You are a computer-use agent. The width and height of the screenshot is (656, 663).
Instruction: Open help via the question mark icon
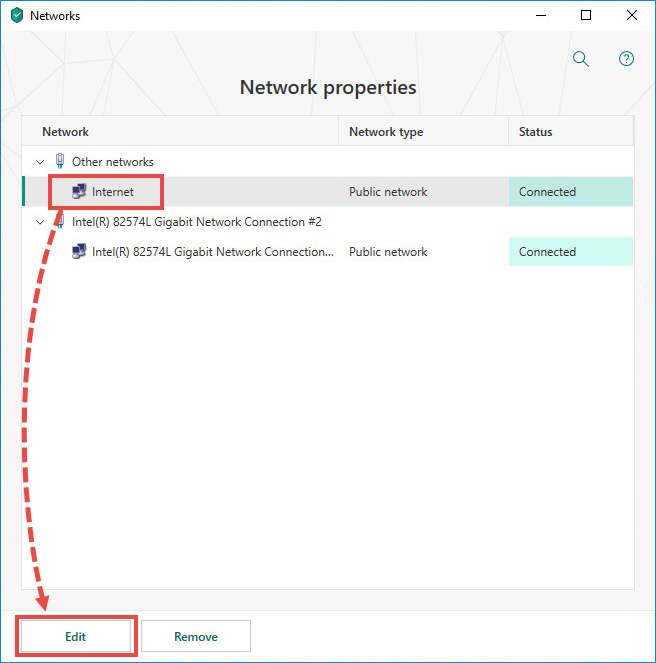pyautogui.click(x=626, y=59)
